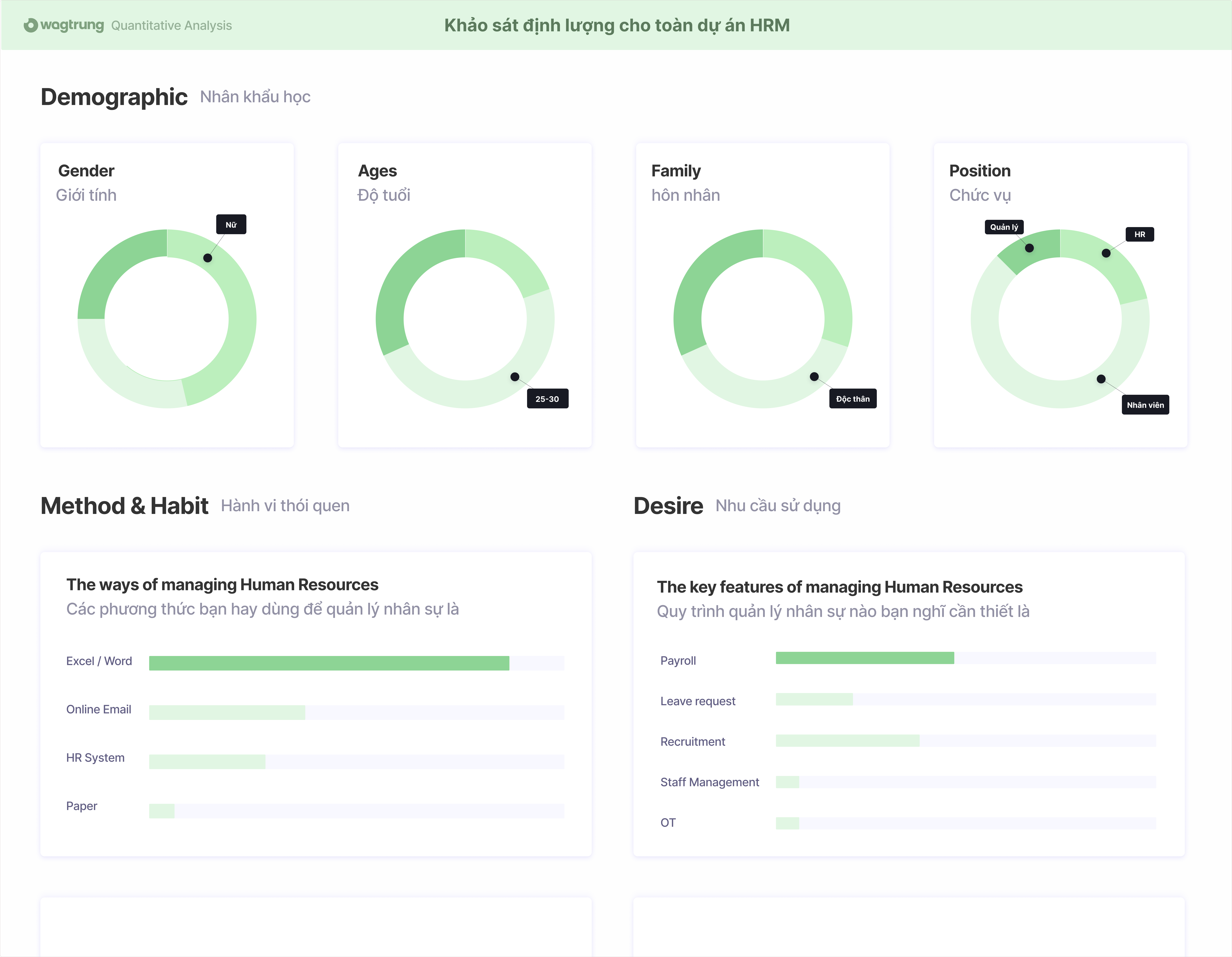Click the hôn nhân subtitle
Image resolution: width=1232 pixels, height=957 pixels.
point(686,195)
